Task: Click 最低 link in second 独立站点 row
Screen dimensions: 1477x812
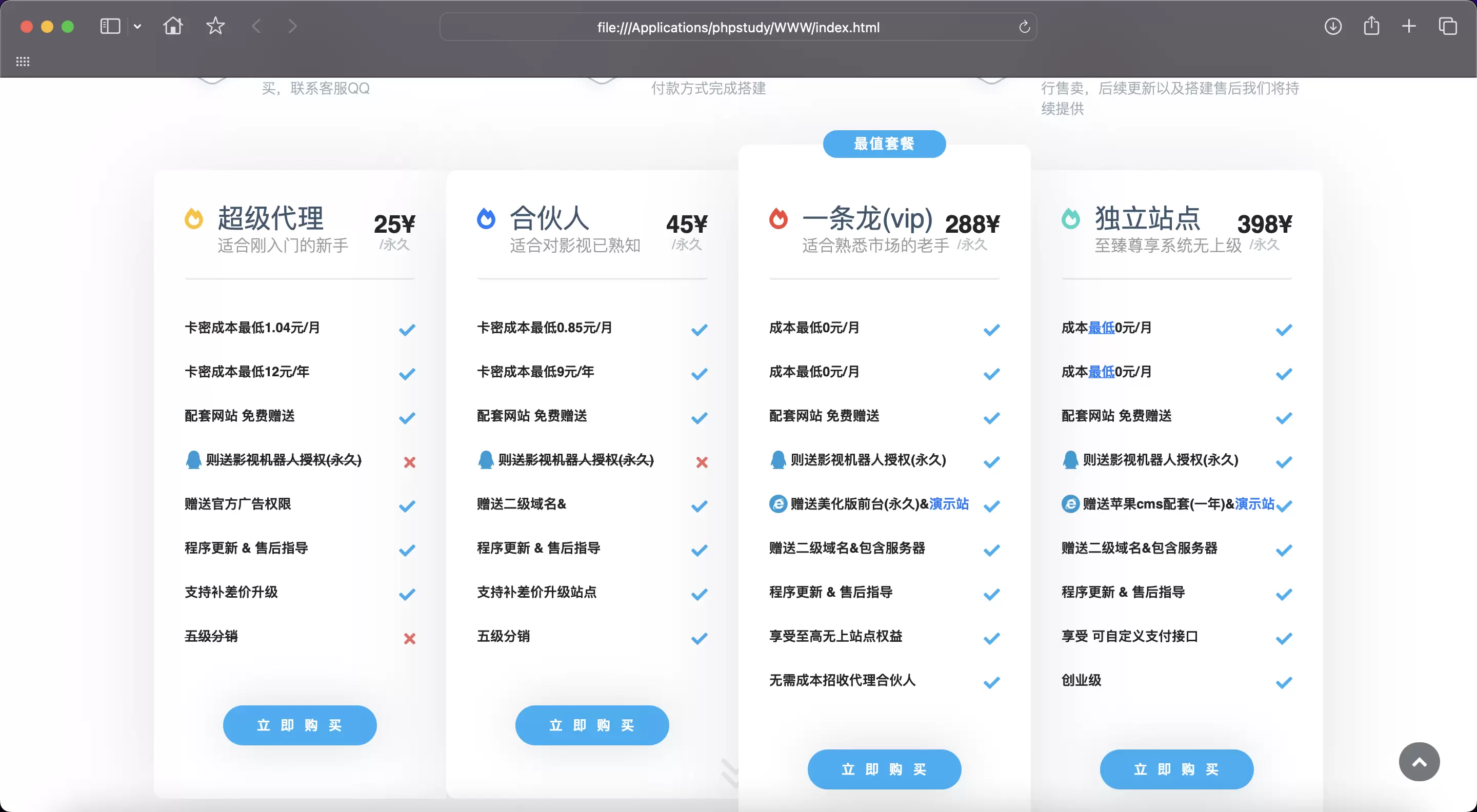Action: tap(1102, 372)
